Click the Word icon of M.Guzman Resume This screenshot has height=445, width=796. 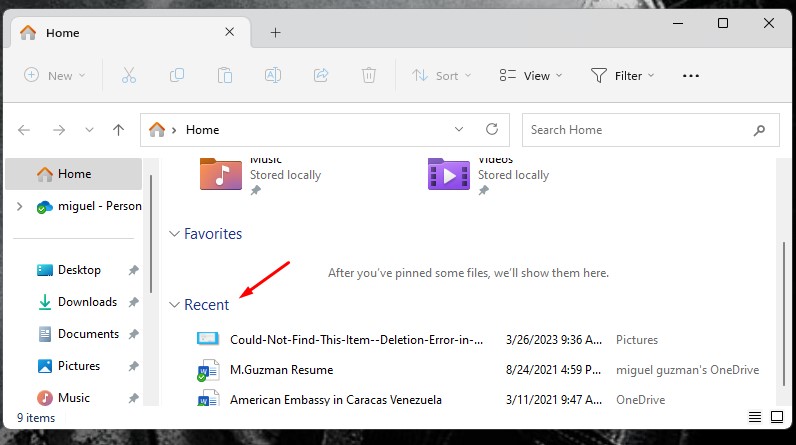point(208,370)
